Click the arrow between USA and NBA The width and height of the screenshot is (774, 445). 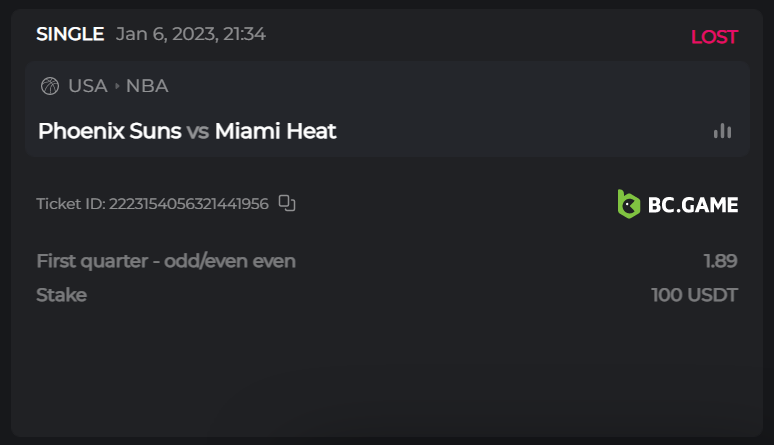tap(117, 86)
